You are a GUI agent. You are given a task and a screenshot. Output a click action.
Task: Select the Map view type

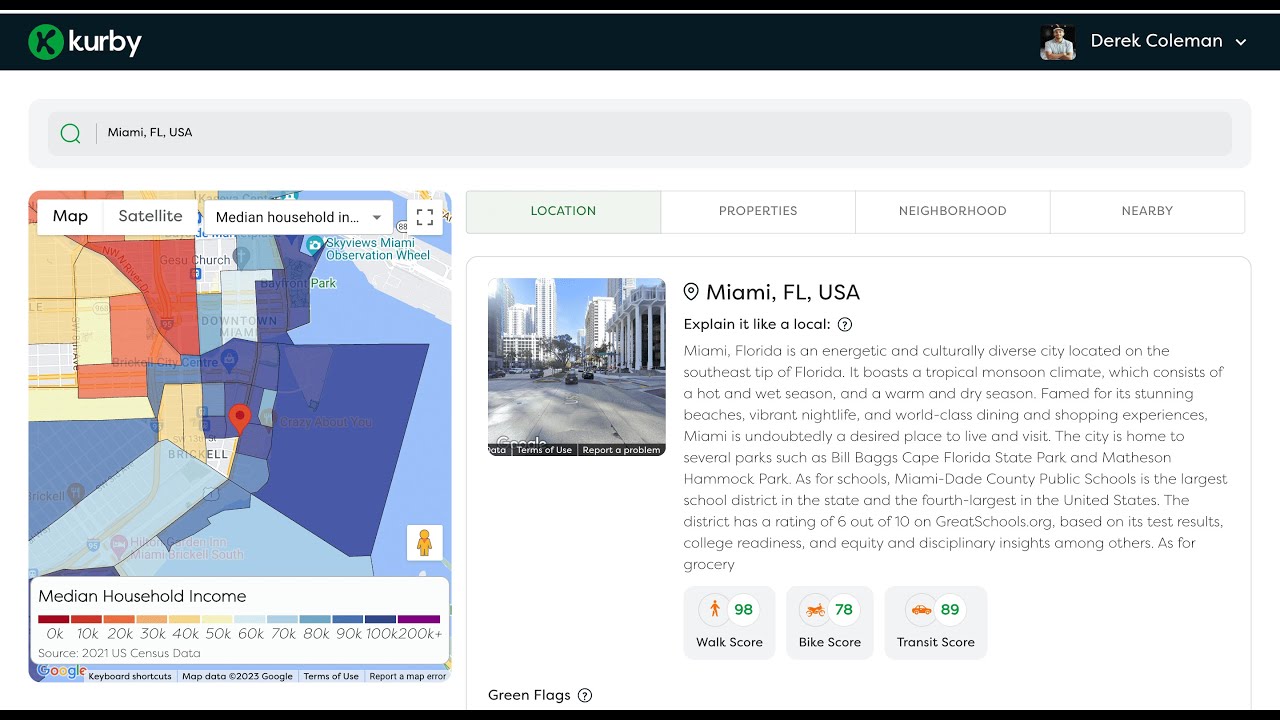click(70, 216)
